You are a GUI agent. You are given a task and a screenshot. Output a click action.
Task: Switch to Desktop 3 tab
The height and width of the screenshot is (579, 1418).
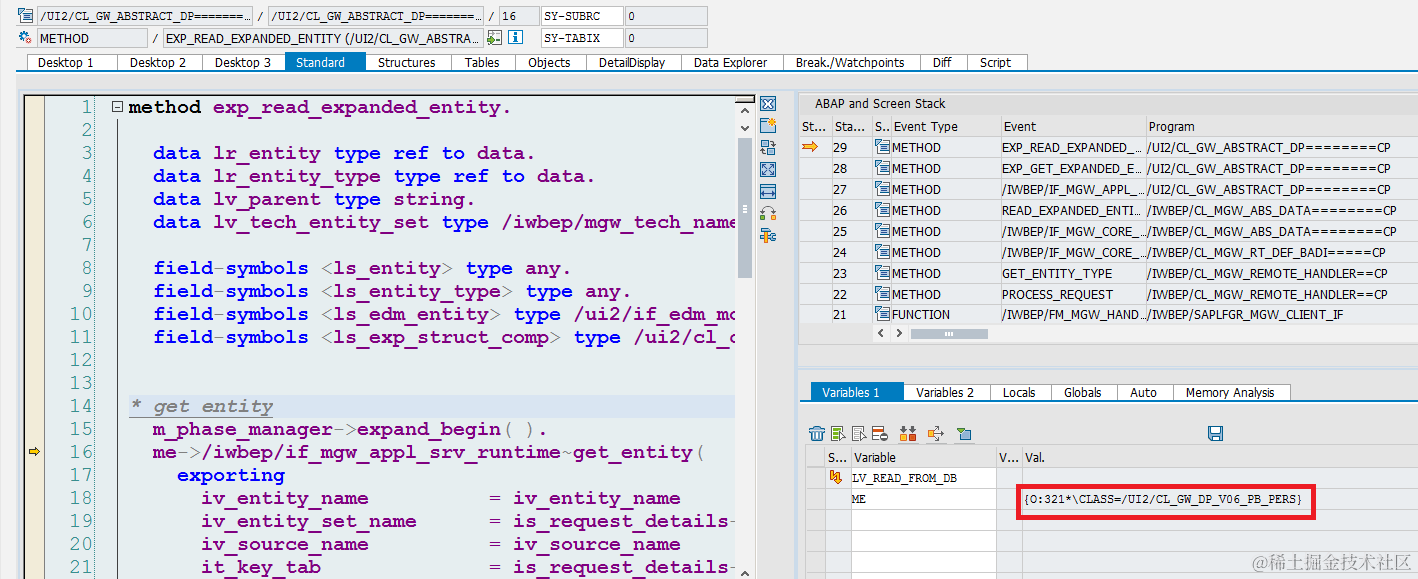click(x=244, y=62)
